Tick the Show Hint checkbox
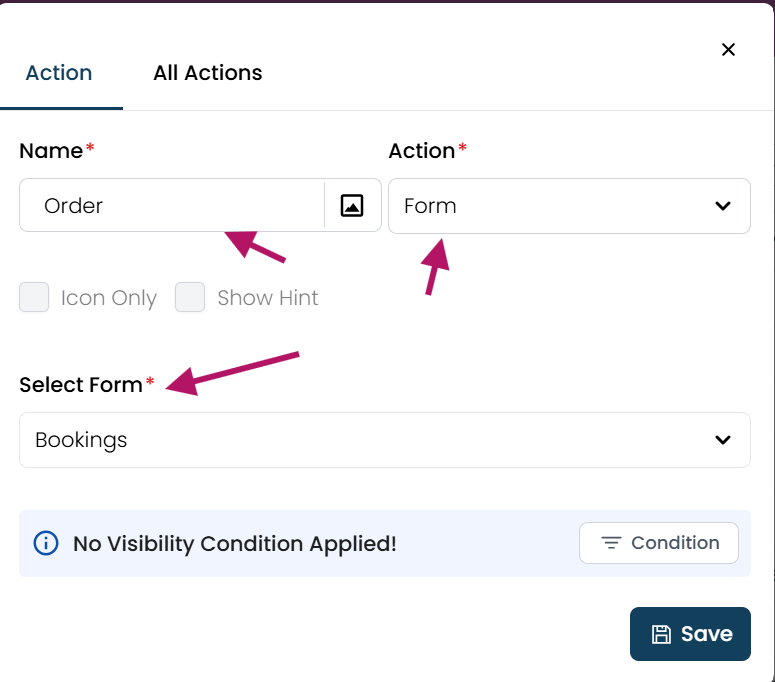Viewport: 775px width, 682px height. pyautogui.click(x=190, y=297)
